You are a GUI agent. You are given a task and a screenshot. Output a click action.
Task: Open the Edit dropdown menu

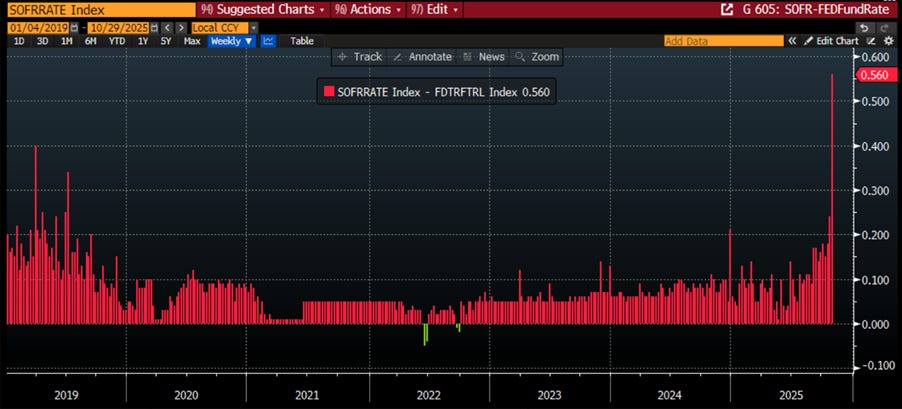pyautogui.click(x=435, y=9)
